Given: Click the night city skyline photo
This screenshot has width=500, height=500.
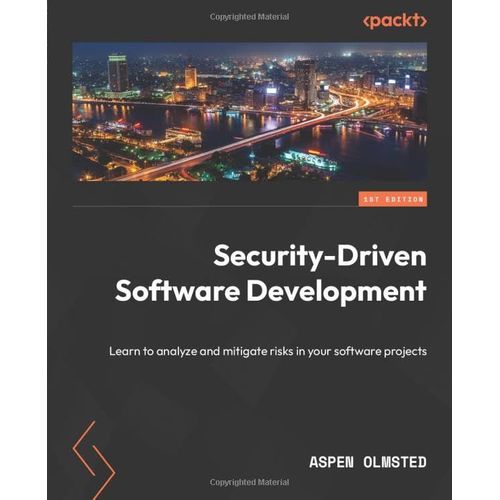Looking at the screenshot, I should 250,112.
